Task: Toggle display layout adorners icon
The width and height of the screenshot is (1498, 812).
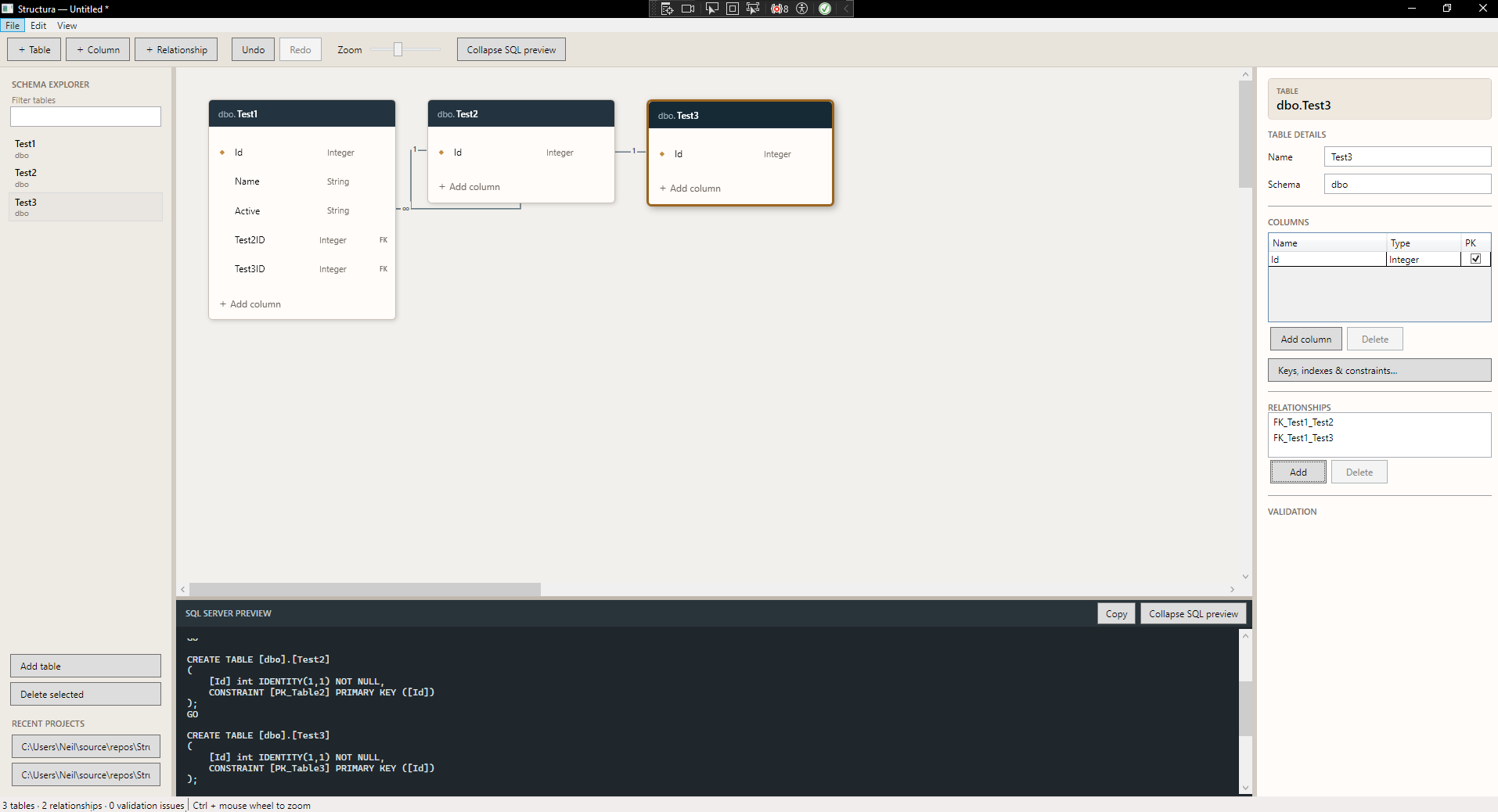Action: click(733, 9)
